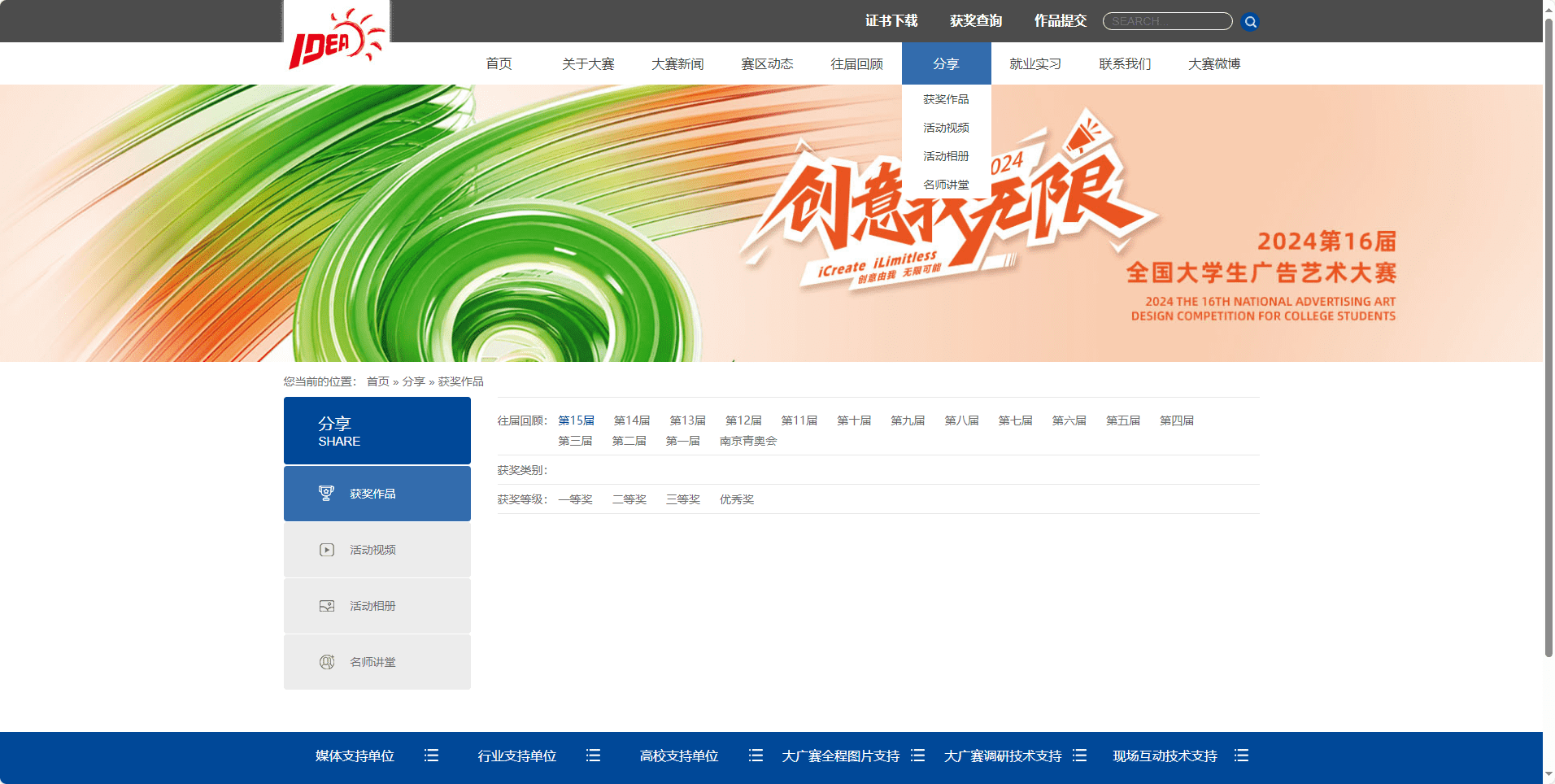Expand the 行业支持单位 list icon

point(594,756)
